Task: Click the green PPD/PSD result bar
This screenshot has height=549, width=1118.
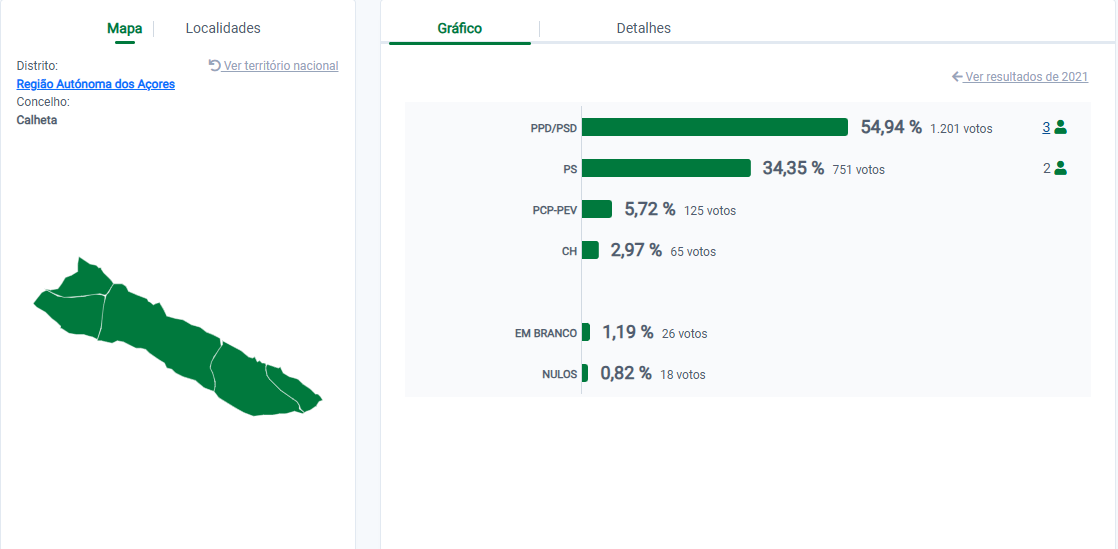Action: pos(714,127)
